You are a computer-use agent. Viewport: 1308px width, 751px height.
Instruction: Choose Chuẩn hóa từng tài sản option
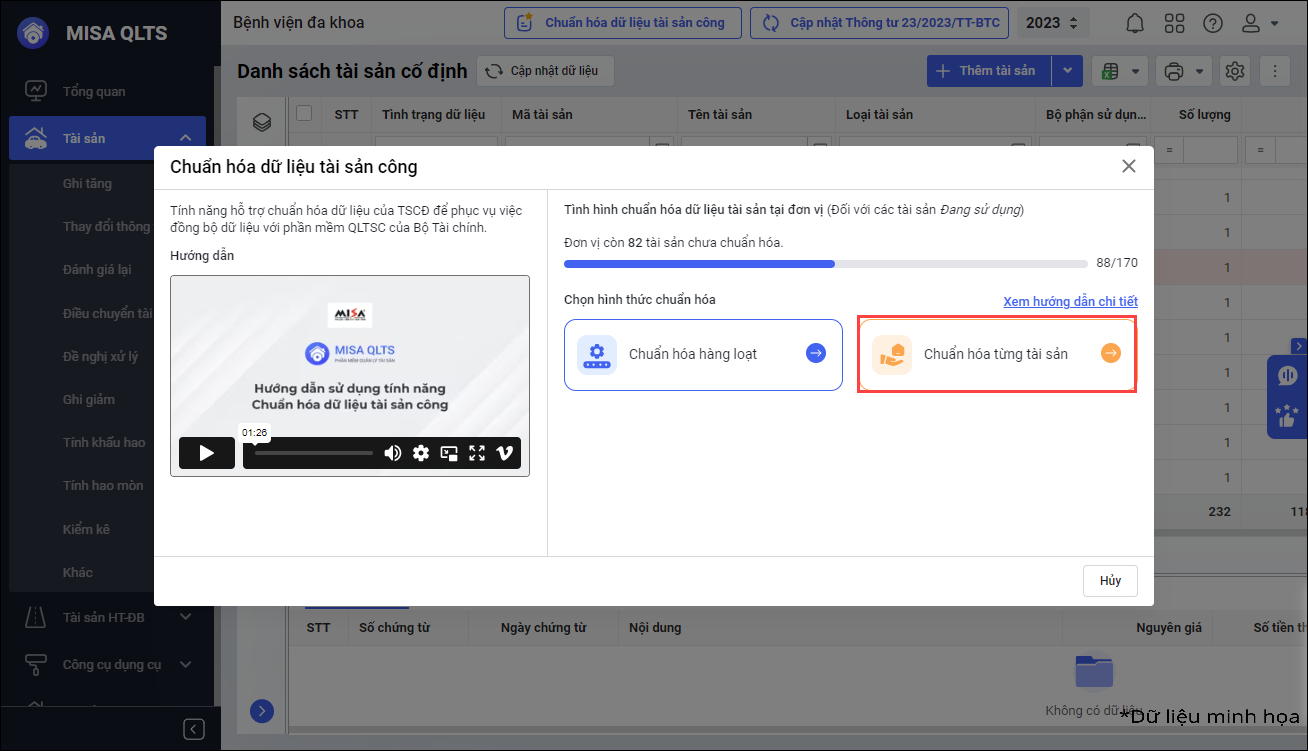click(996, 354)
